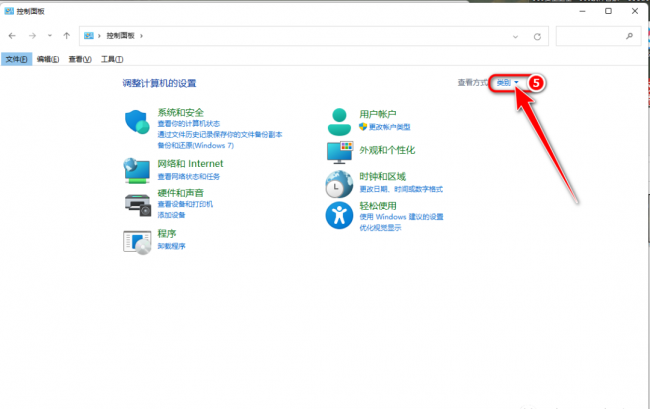650x409 pixels.
Task: Click 查看你的计算机状态 link
Action: coord(189,123)
